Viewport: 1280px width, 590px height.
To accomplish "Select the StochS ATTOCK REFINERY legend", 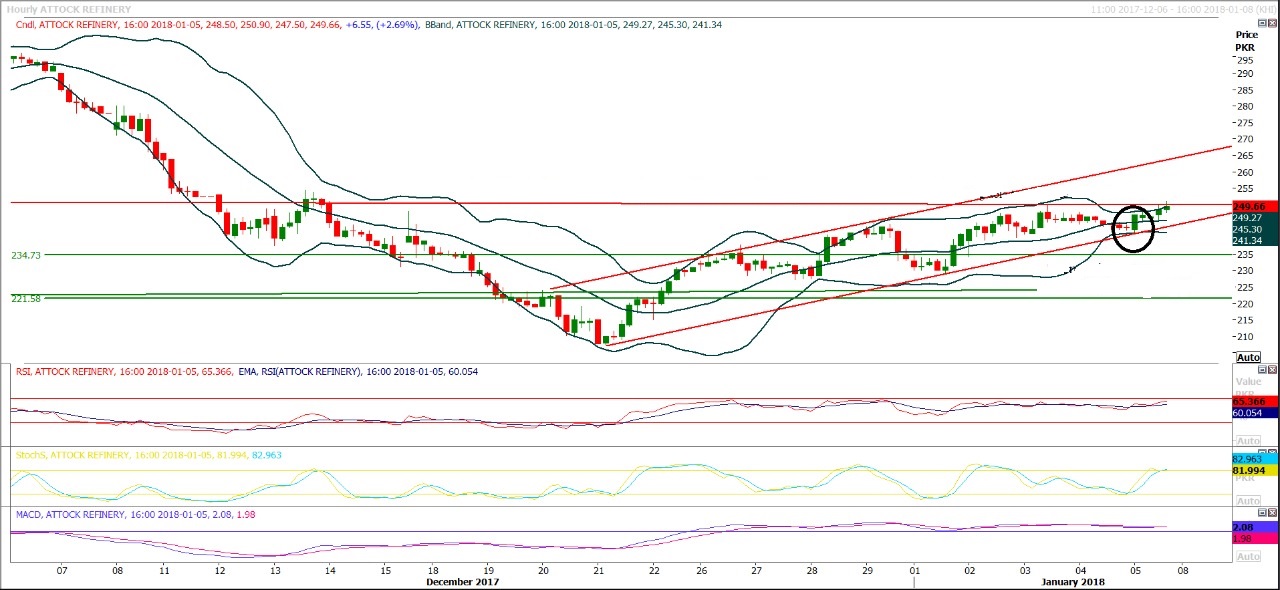I will click(148, 455).
